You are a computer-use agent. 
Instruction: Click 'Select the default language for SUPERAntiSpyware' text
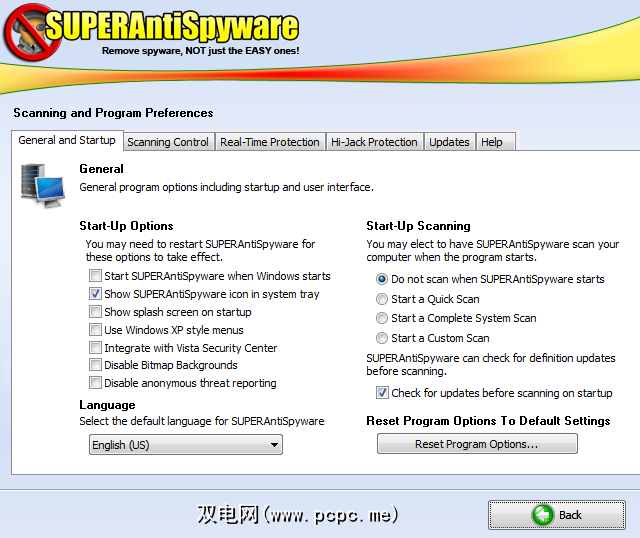(x=202, y=421)
